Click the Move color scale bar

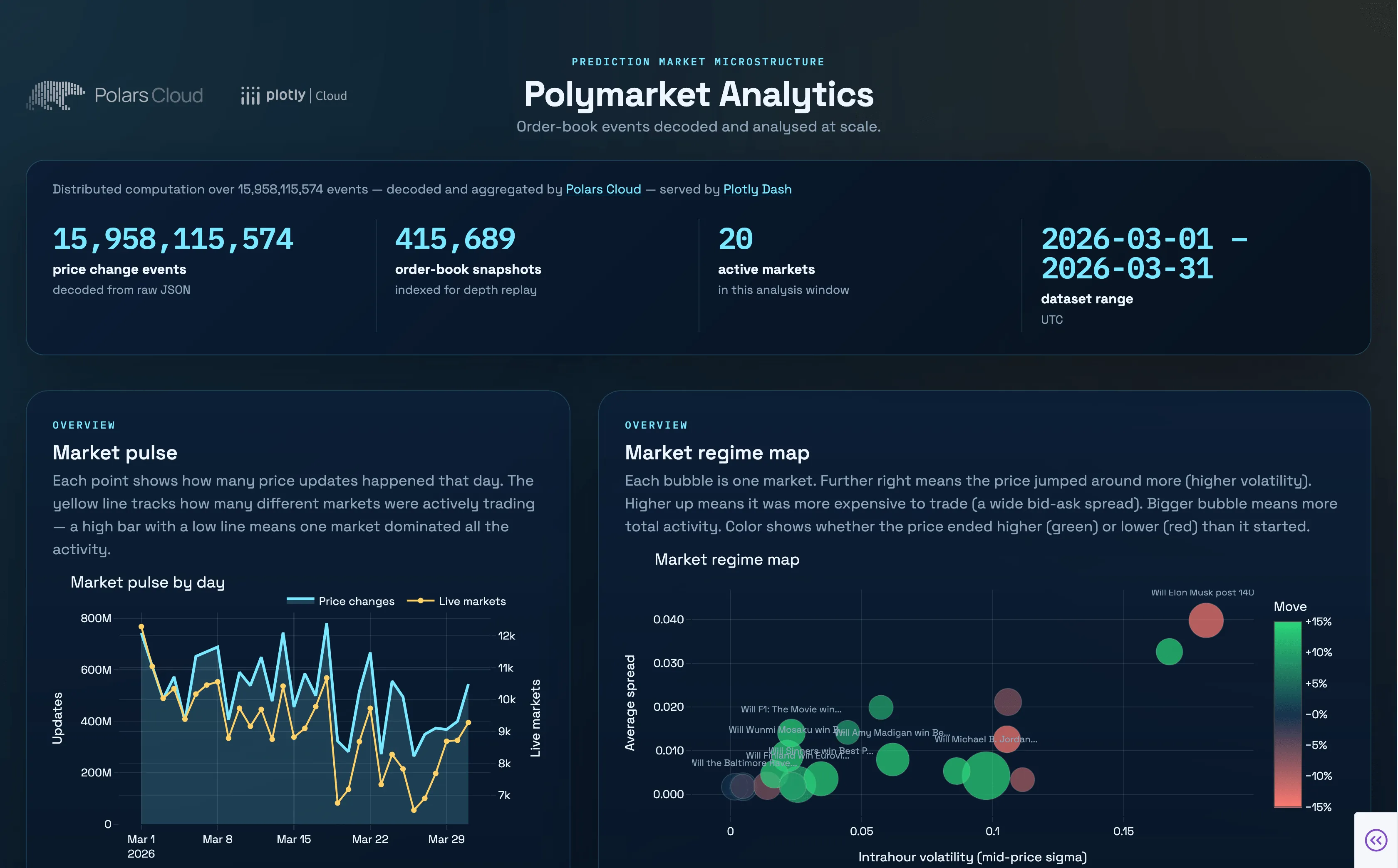coord(1287,715)
